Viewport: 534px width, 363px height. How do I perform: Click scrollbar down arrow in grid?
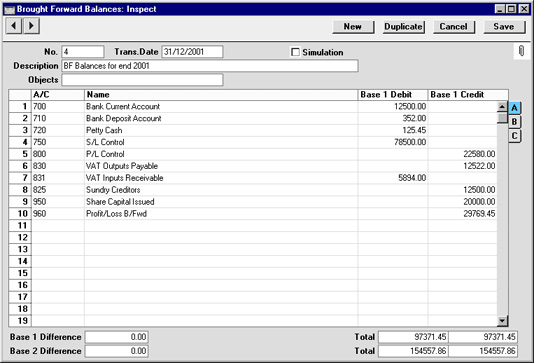tap(502, 320)
